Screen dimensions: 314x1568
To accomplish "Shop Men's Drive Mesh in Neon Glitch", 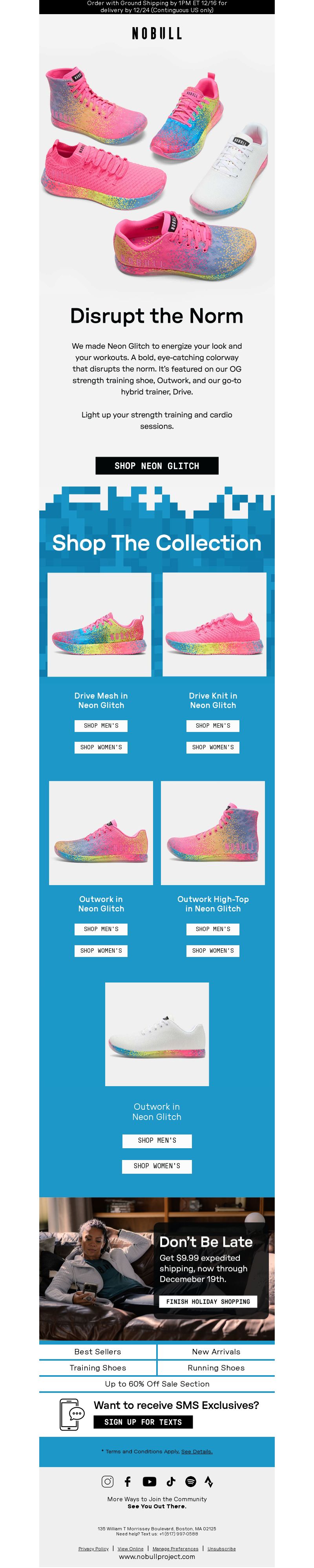I will pyautogui.click(x=101, y=726).
